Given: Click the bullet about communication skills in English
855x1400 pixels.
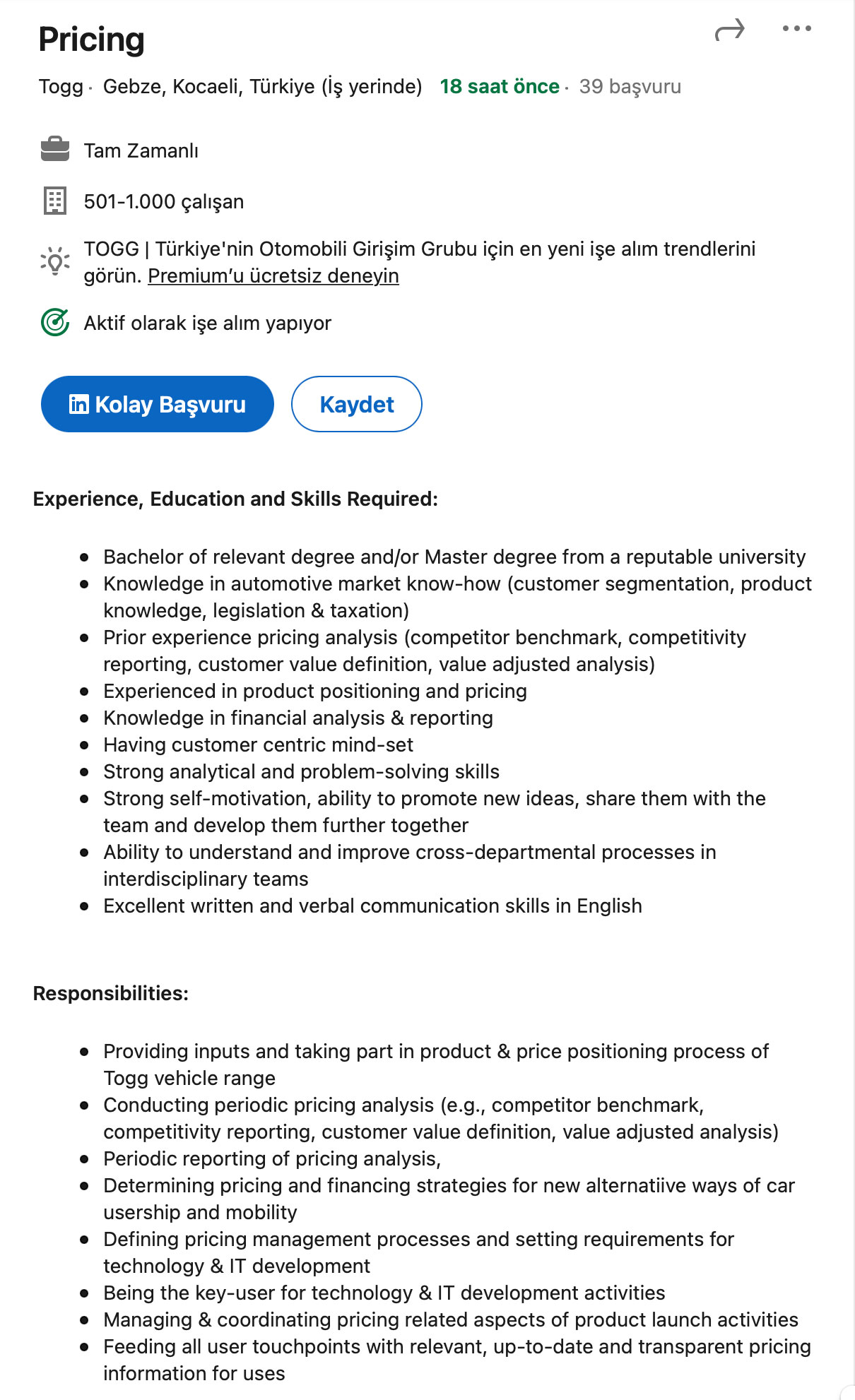Looking at the screenshot, I should 372,906.
